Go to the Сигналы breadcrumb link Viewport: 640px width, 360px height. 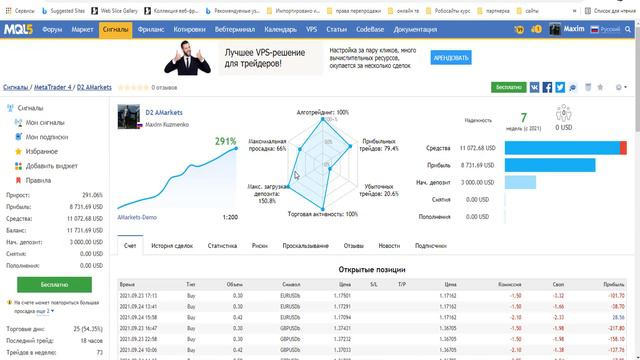(16, 87)
